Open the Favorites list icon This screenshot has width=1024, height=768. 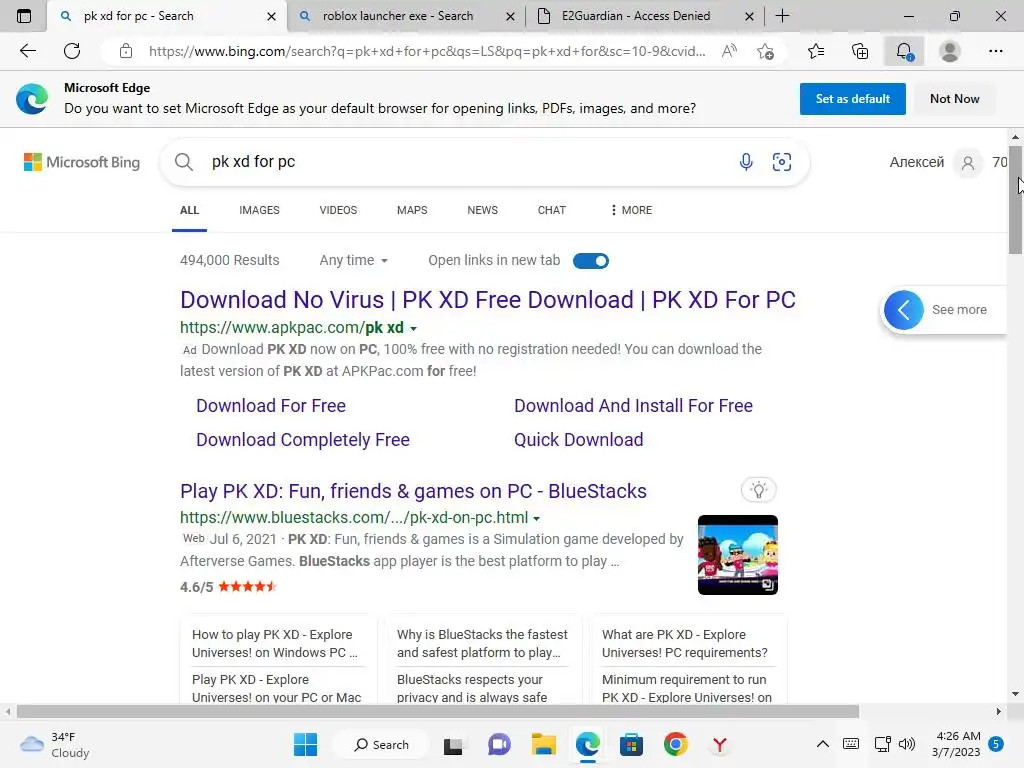point(816,51)
